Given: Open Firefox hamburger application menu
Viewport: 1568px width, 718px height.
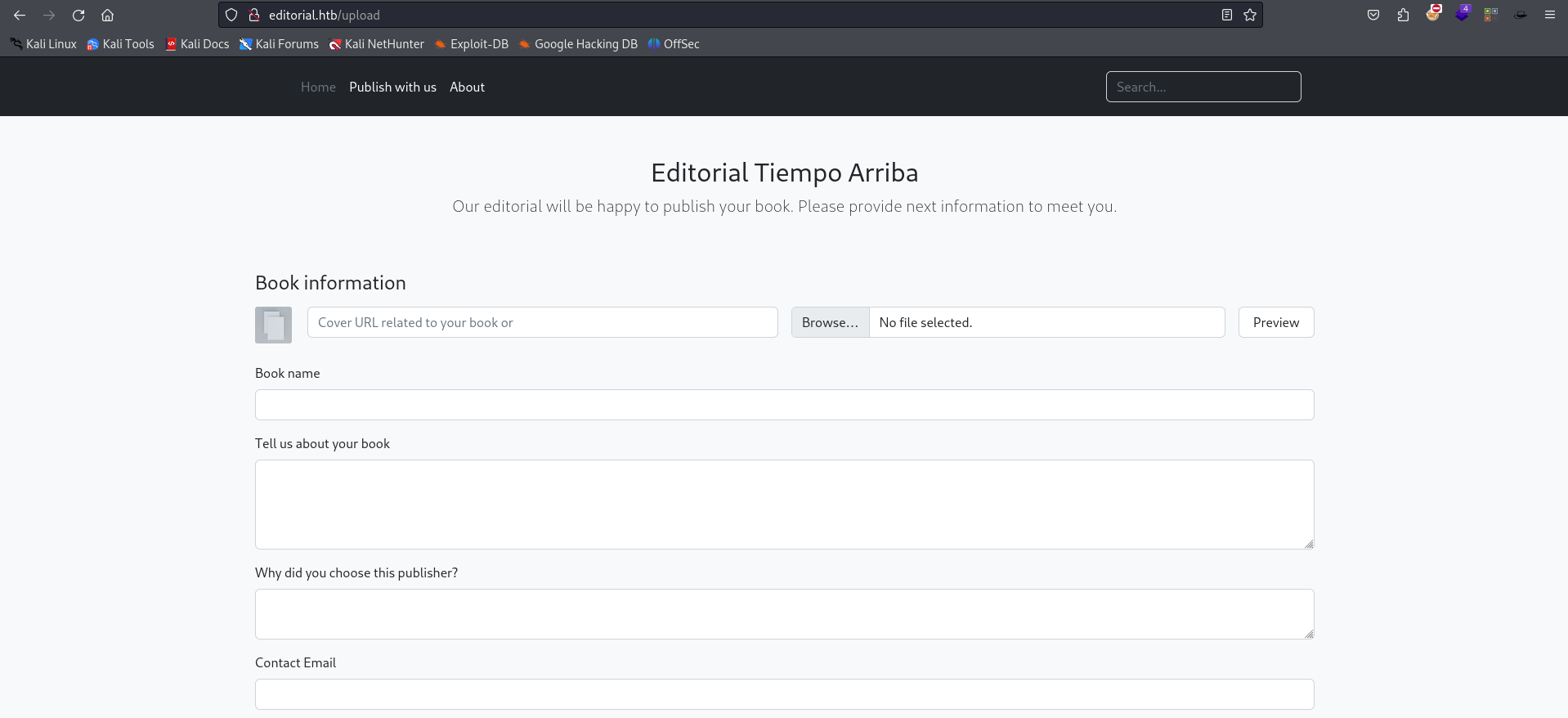Looking at the screenshot, I should click(x=1549, y=15).
